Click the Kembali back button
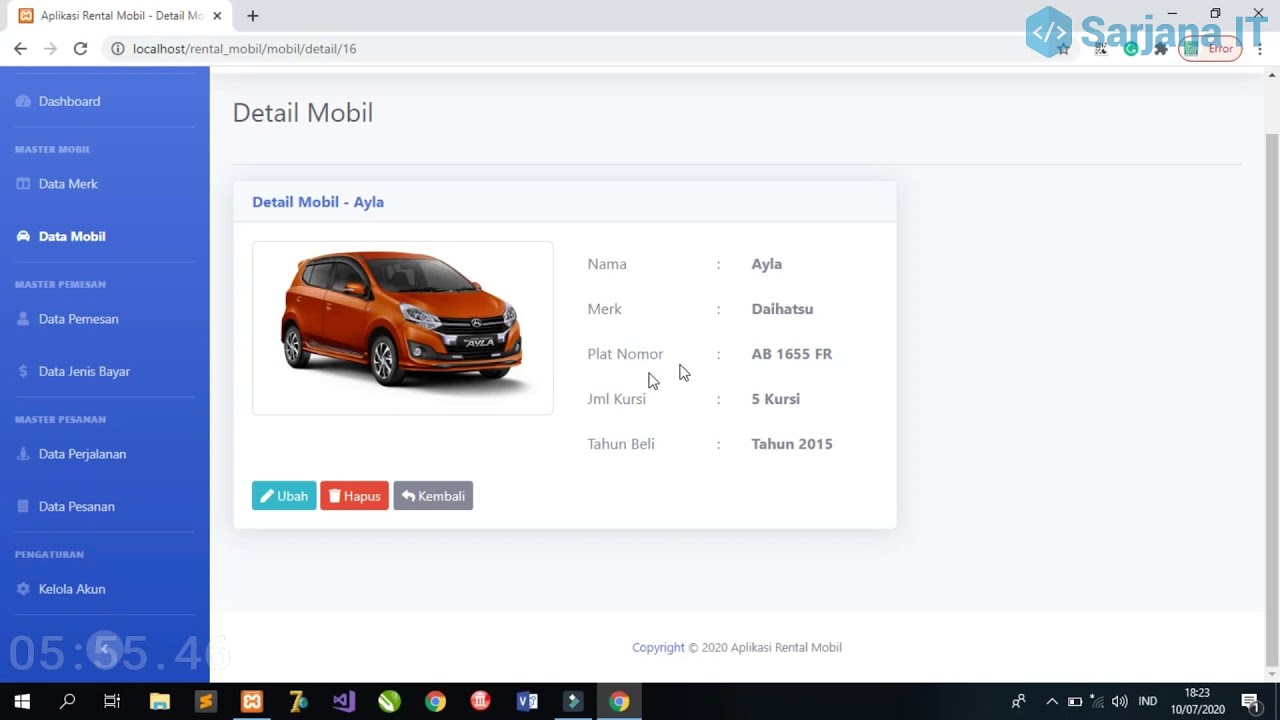1280x720 pixels. click(x=433, y=496)
